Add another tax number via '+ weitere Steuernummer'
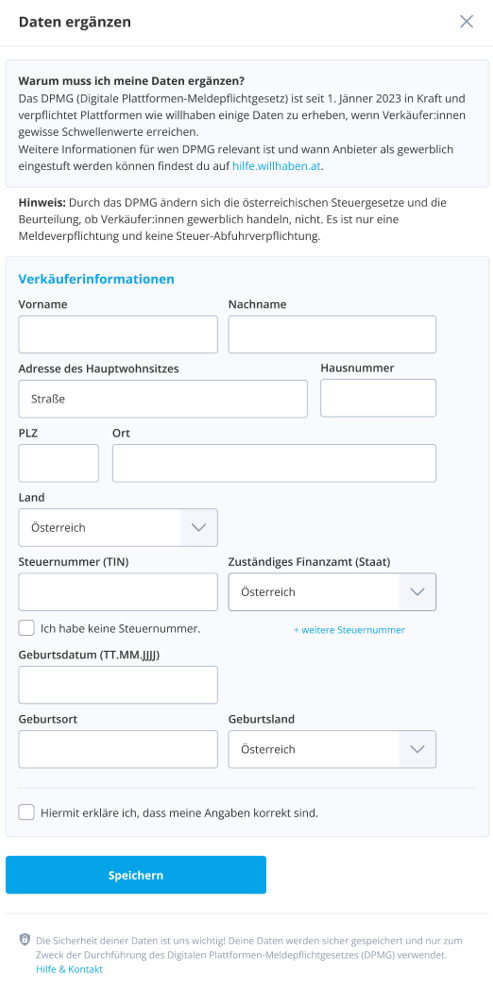 (349, 629)
